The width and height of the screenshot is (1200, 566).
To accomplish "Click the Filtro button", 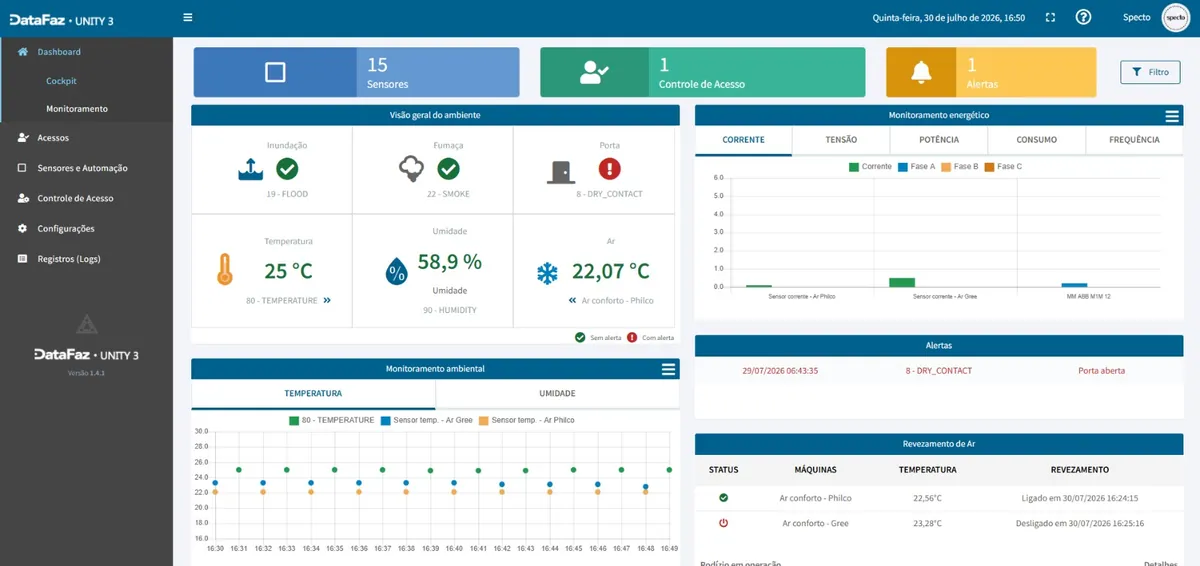I will (x=1150, y=72).
